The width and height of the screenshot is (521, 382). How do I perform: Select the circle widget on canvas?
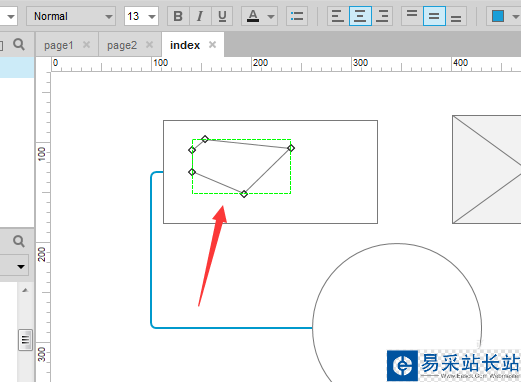click(x=397, y=313)
